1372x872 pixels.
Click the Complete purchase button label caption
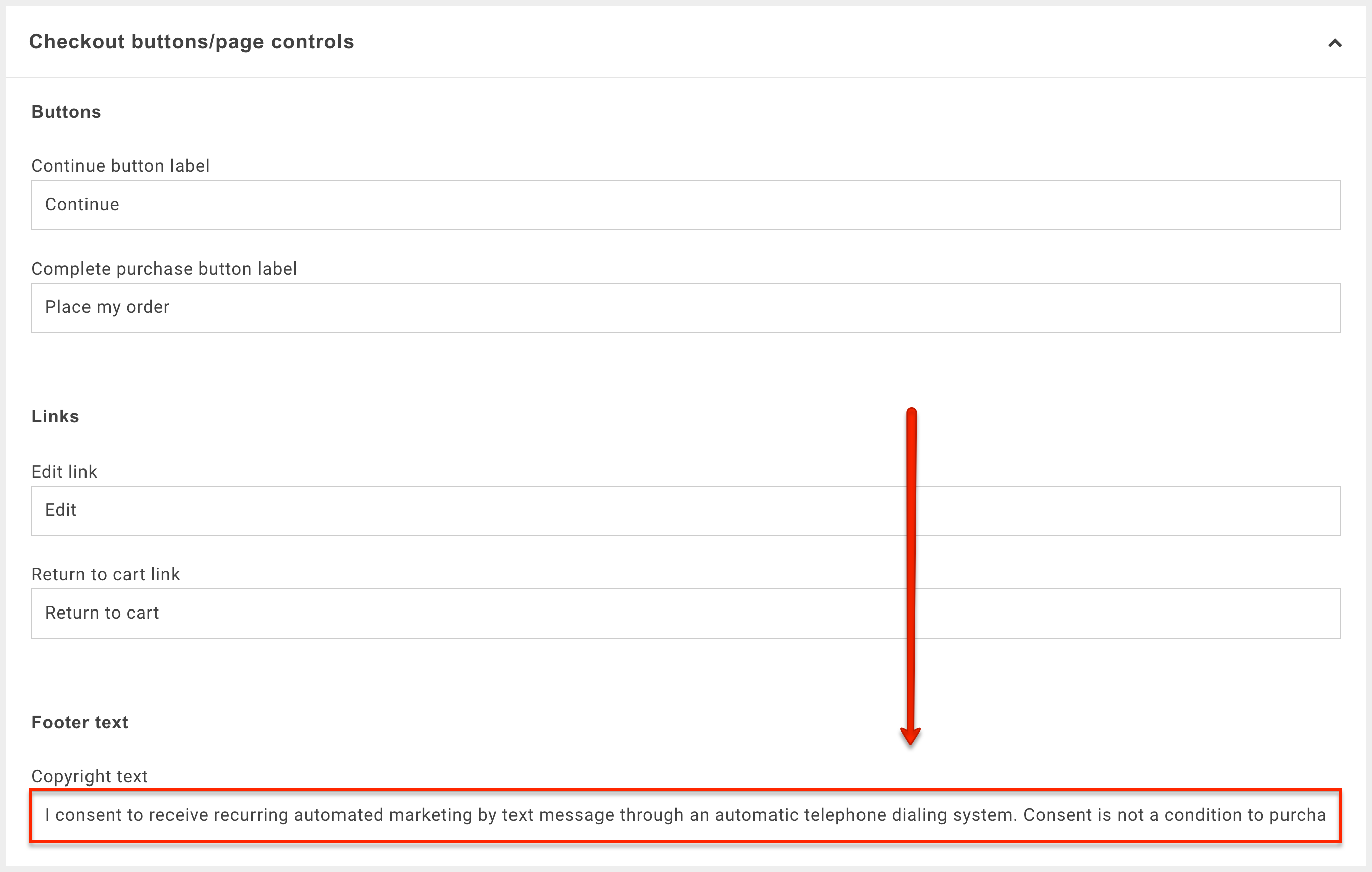tap(164, 268)
